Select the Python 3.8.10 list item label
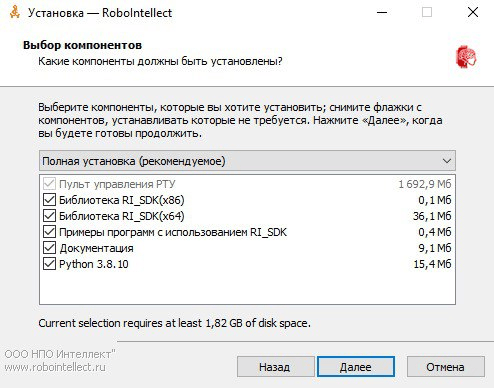This screenshot has height=388, width=494. point(94,264)
